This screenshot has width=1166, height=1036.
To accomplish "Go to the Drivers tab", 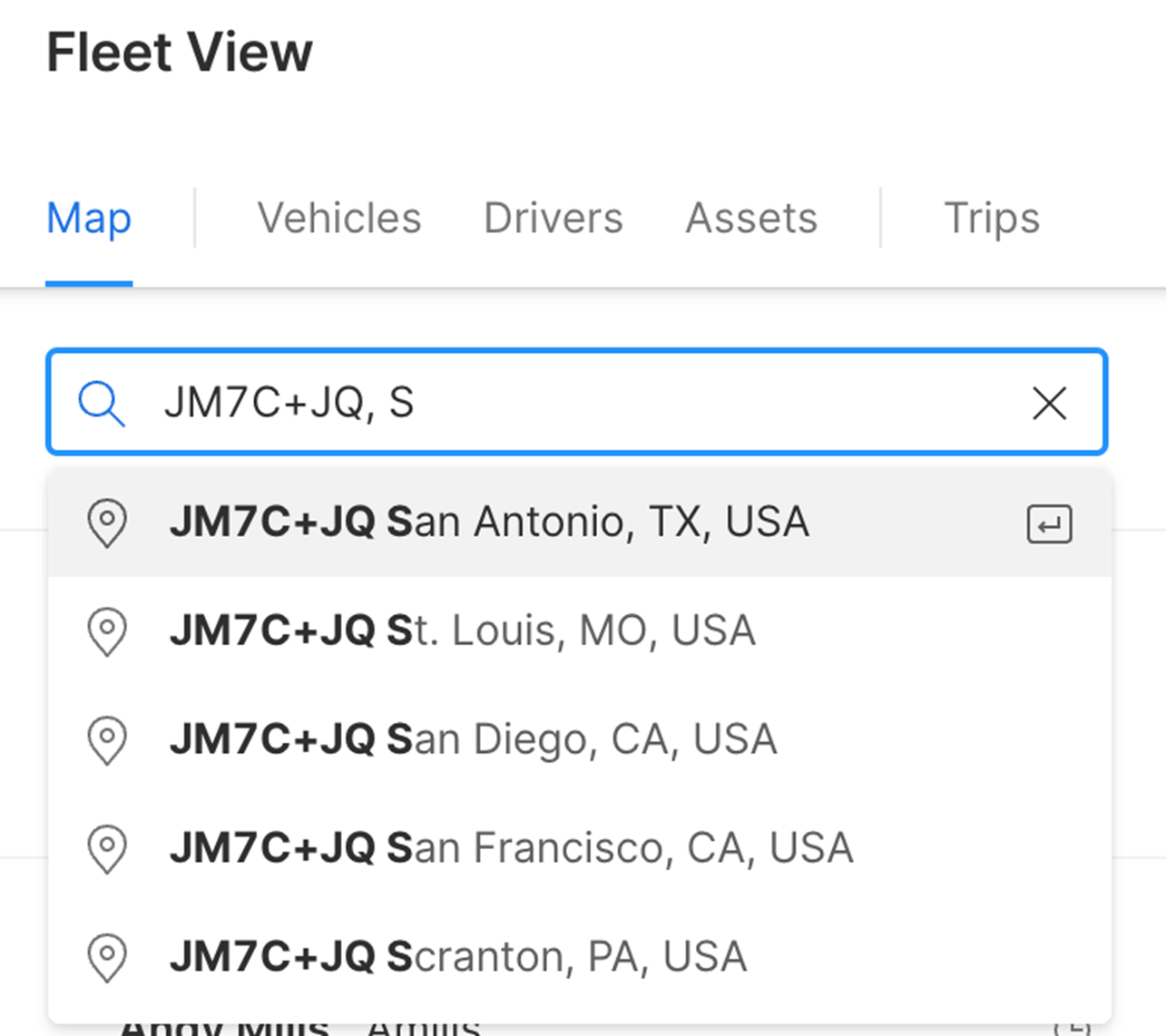I will 554,219.
